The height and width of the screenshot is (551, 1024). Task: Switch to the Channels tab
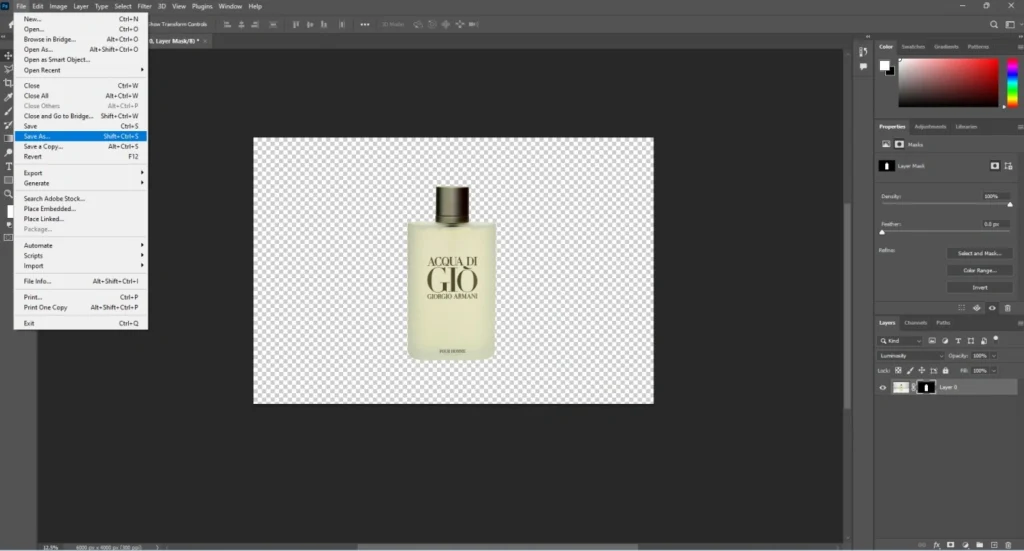coord(916,323)
